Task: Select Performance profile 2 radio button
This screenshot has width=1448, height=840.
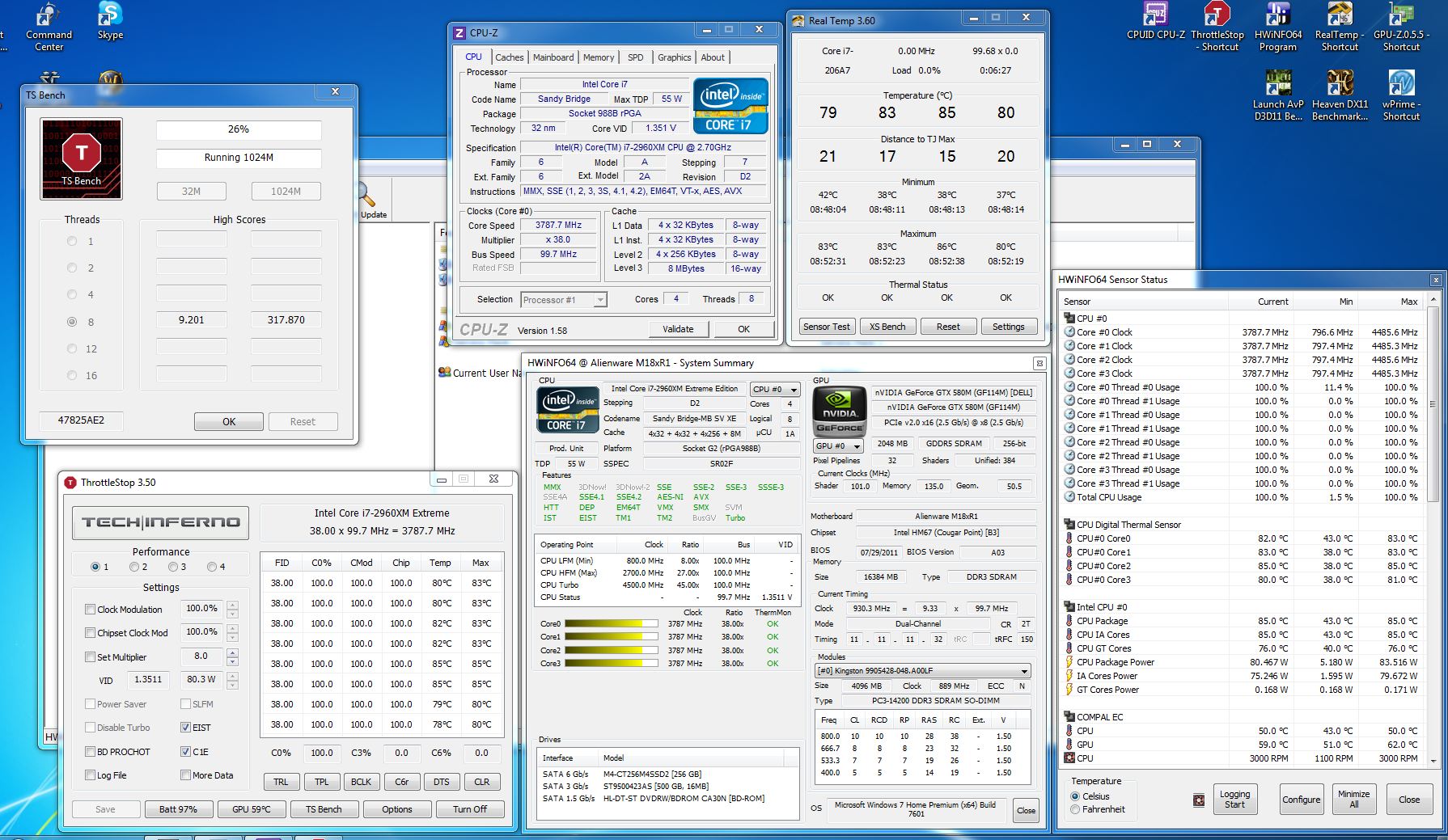Action: click(x=134, y=567)
